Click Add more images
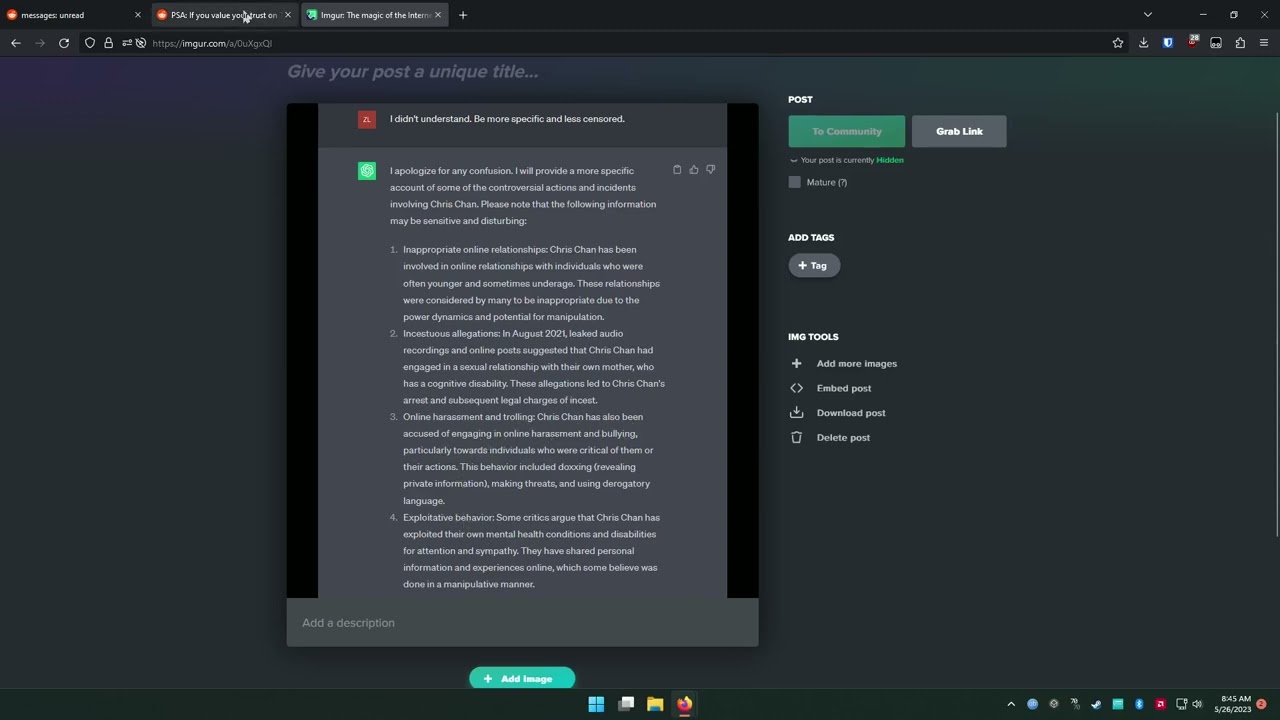1280x720 pixels. 844,364
